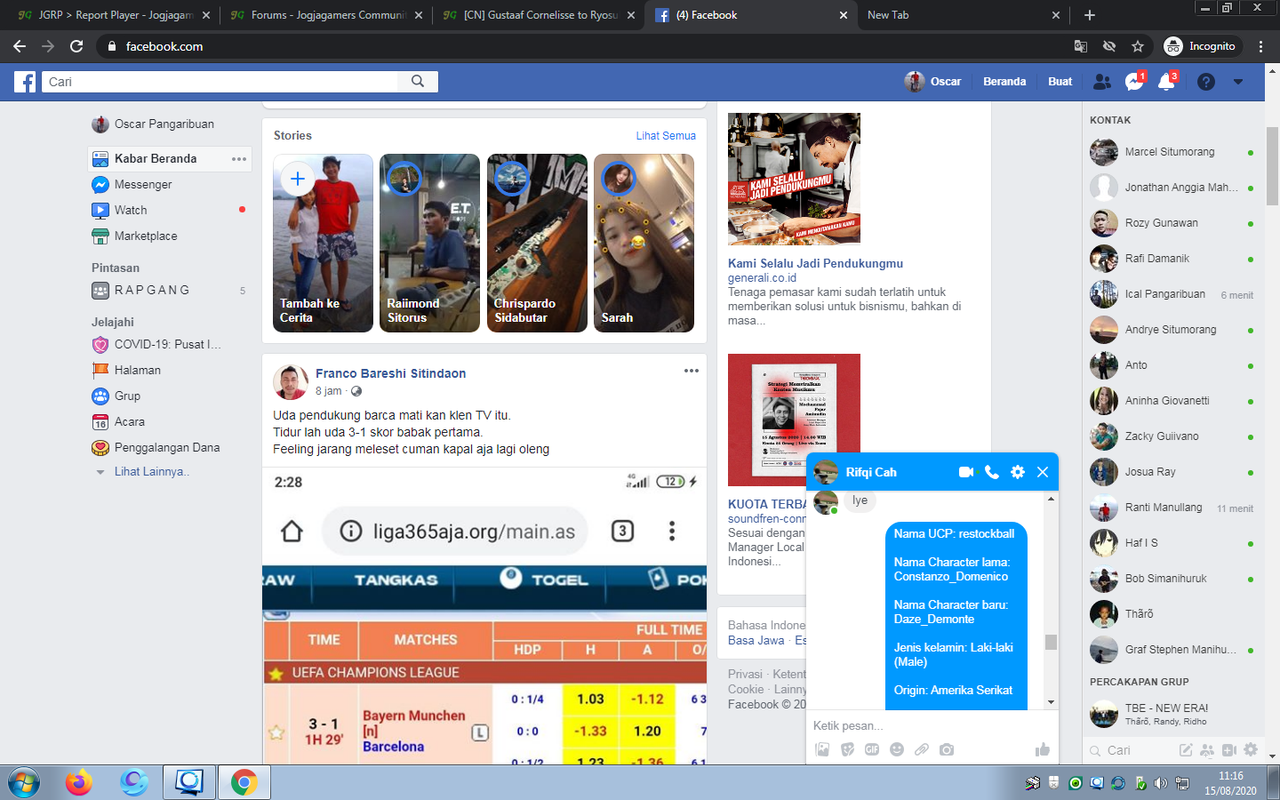Click the search magnifier button

pos(417,81)
